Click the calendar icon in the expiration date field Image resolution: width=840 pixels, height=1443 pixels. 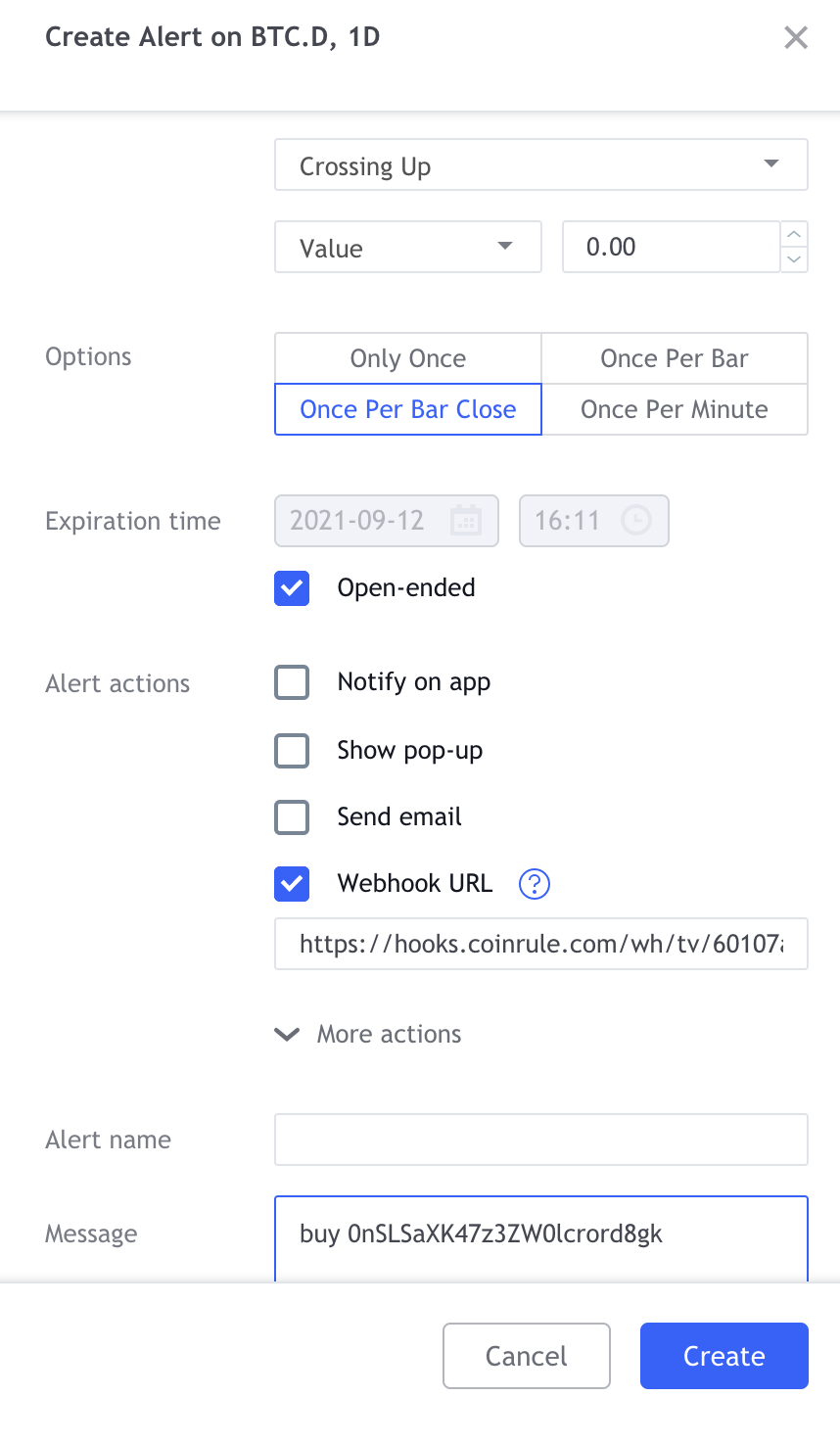tap(466, 520)
